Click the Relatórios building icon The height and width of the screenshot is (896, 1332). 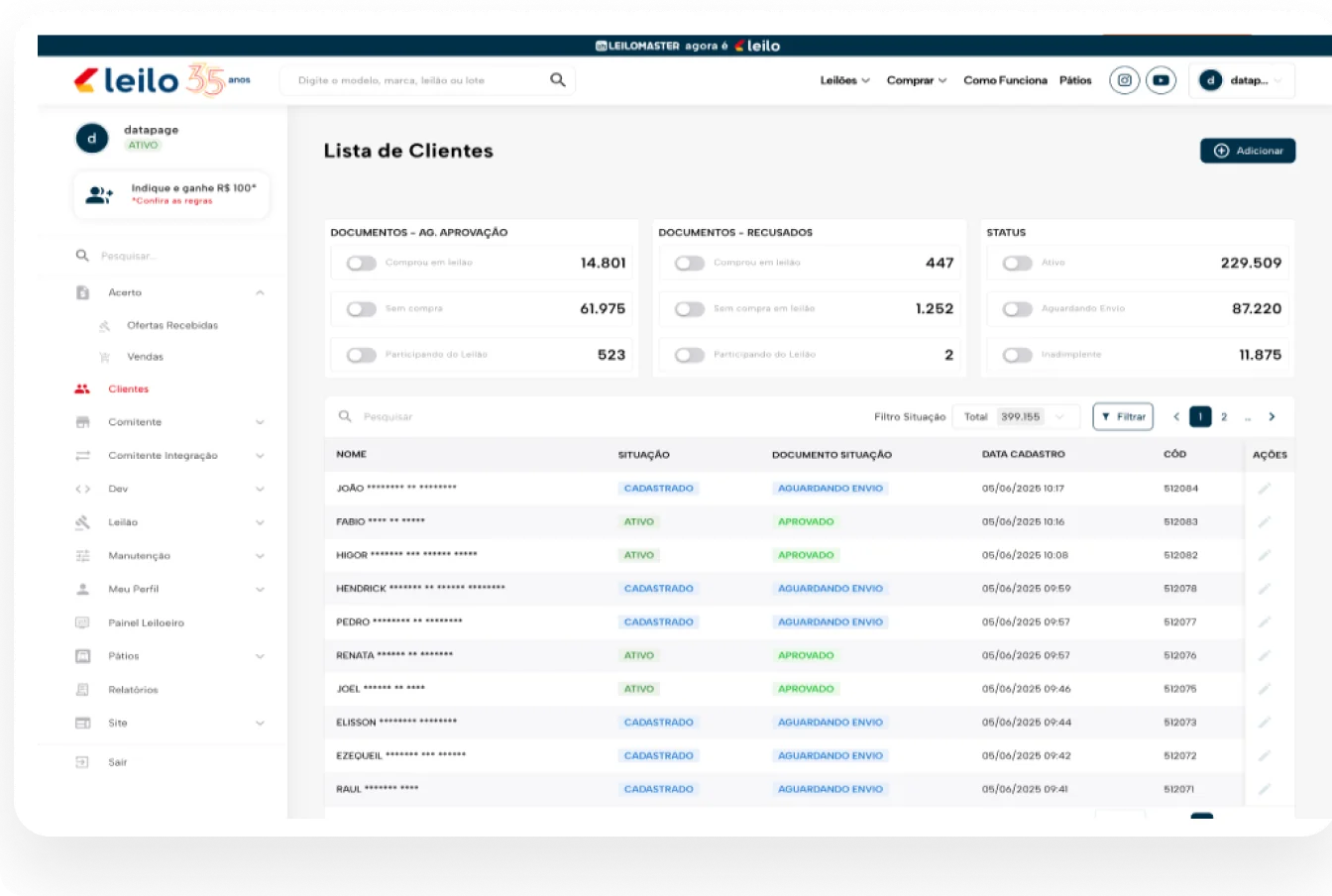83,690
